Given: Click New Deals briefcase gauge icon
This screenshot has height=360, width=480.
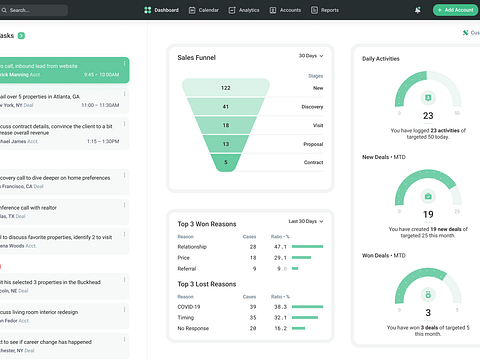Looking at the screenshot, I should [428, 196].
